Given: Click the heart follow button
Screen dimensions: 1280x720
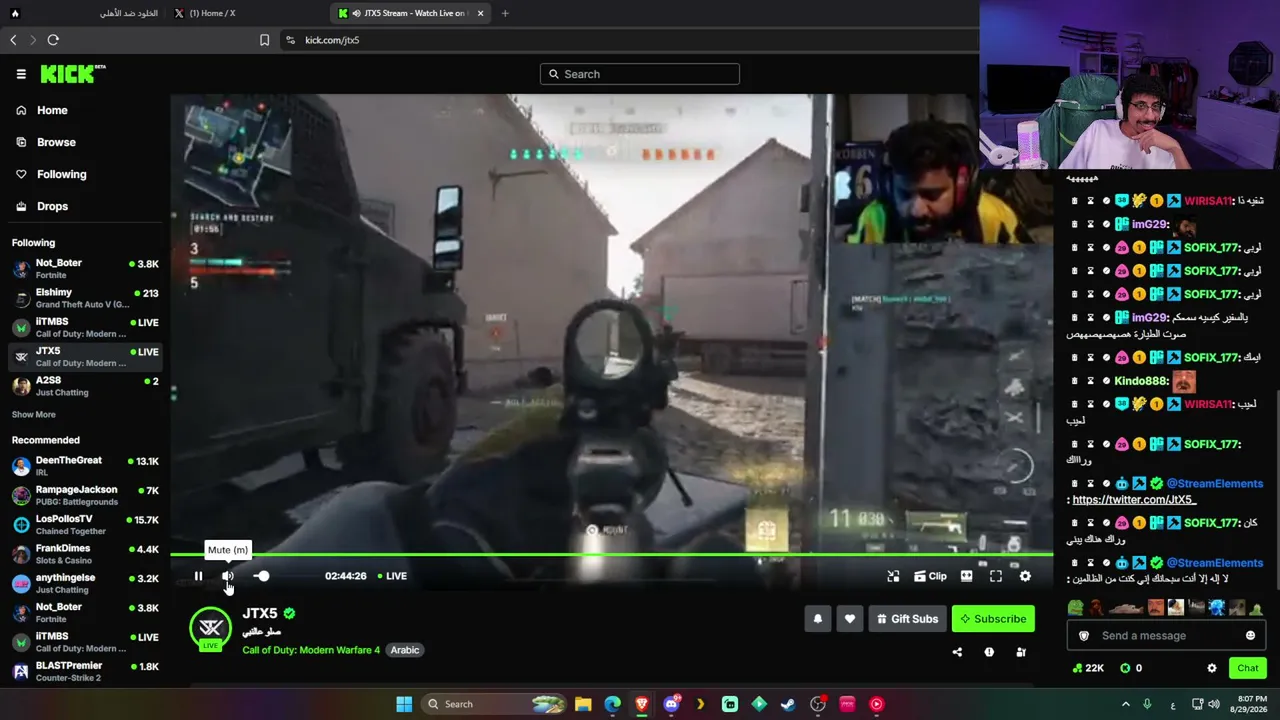Looking at the screenshot, I should (x=850, y=619).
